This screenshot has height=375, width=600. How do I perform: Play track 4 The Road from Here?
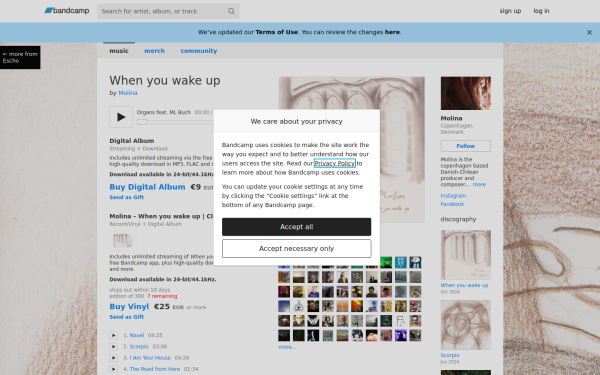[113, 369]
